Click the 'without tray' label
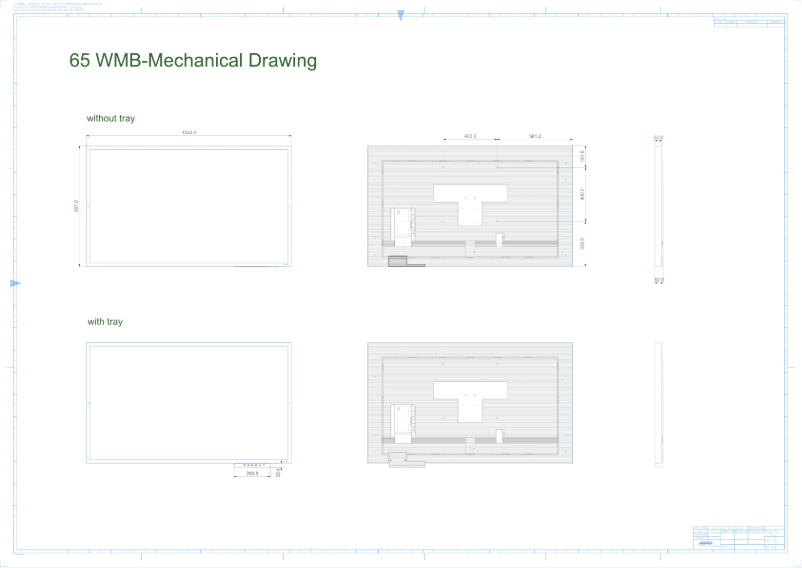The height and width of the screenshot is (568, 802). pyautogui.click(x=111, y=118)
